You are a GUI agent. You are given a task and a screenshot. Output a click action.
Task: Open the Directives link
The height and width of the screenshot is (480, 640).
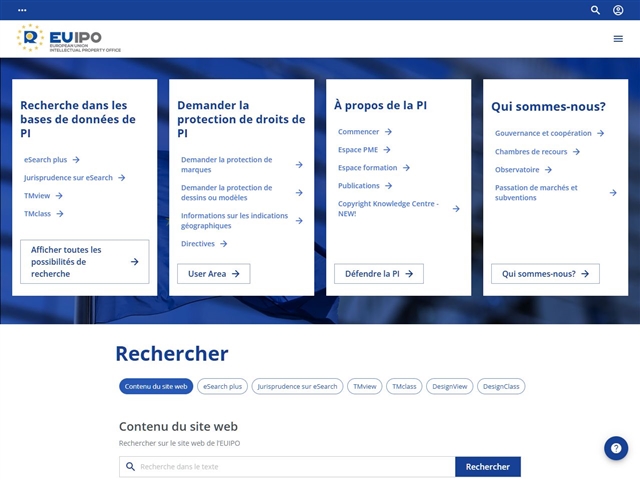coord(198,244)
